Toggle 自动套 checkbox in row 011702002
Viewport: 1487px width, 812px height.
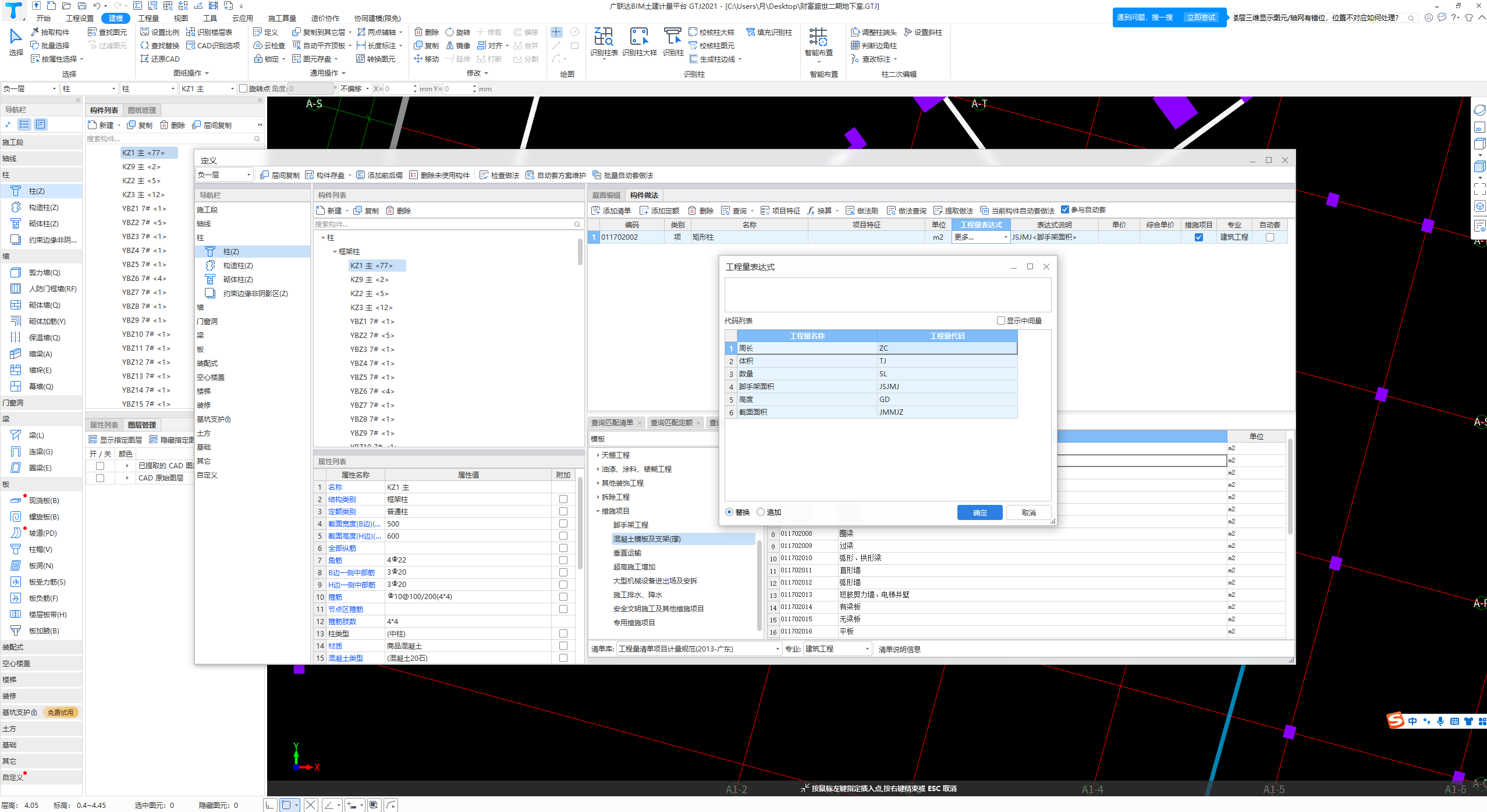(1270, 237)
